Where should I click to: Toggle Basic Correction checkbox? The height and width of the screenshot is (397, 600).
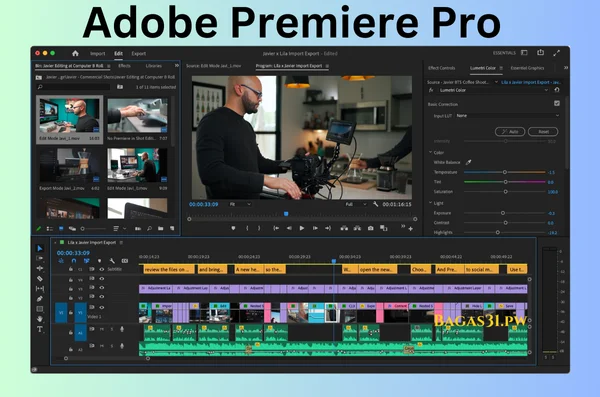[557, 103]
